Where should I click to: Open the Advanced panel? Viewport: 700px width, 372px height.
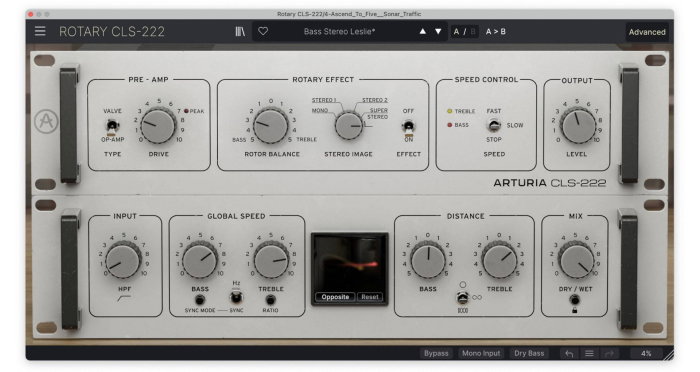click(647, 32)
